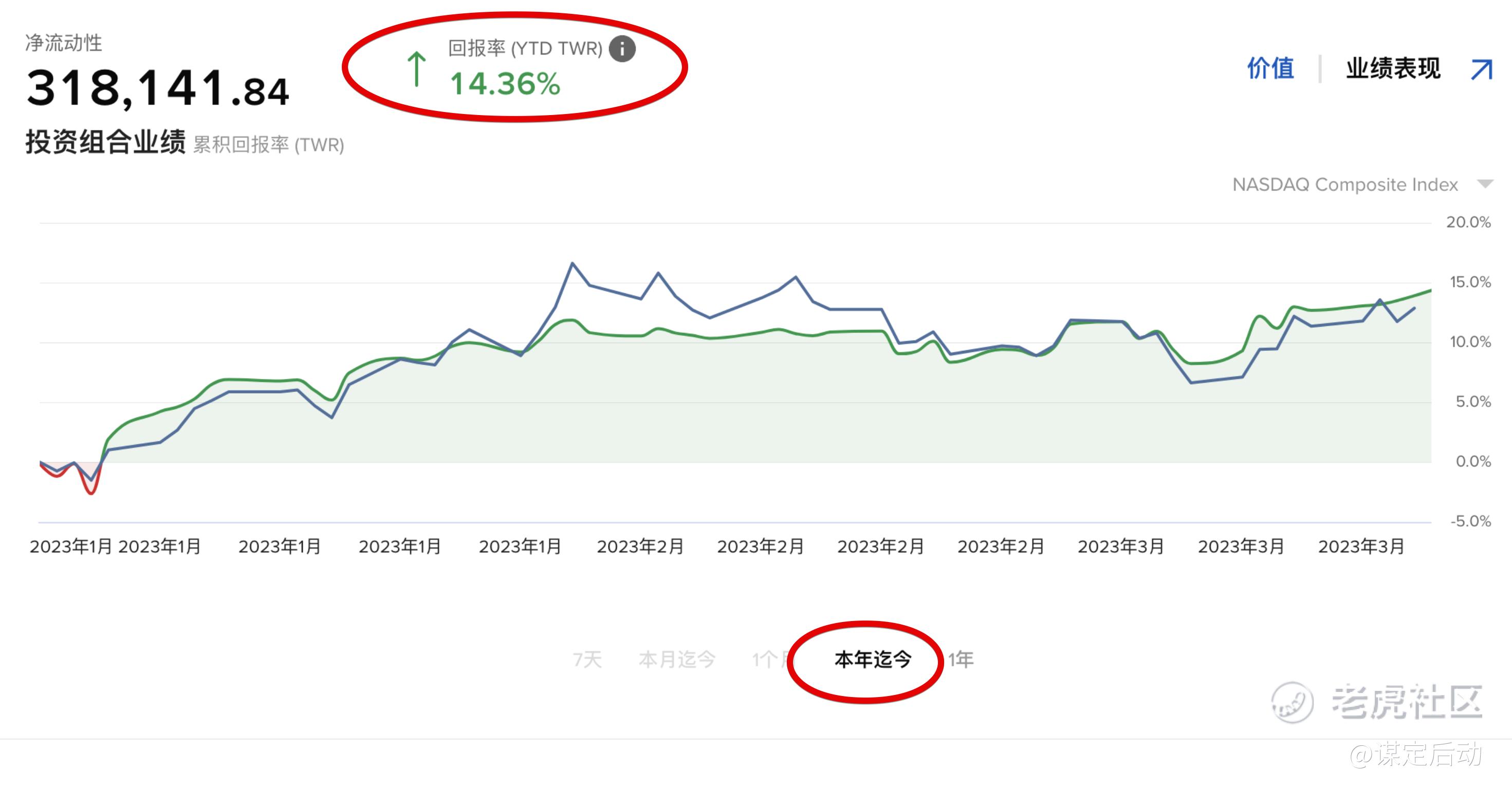Image resolution: width=1512 pixels, height=789 pixels.
Task: Switch to the 价值 tab
Action: point(1270,69)
